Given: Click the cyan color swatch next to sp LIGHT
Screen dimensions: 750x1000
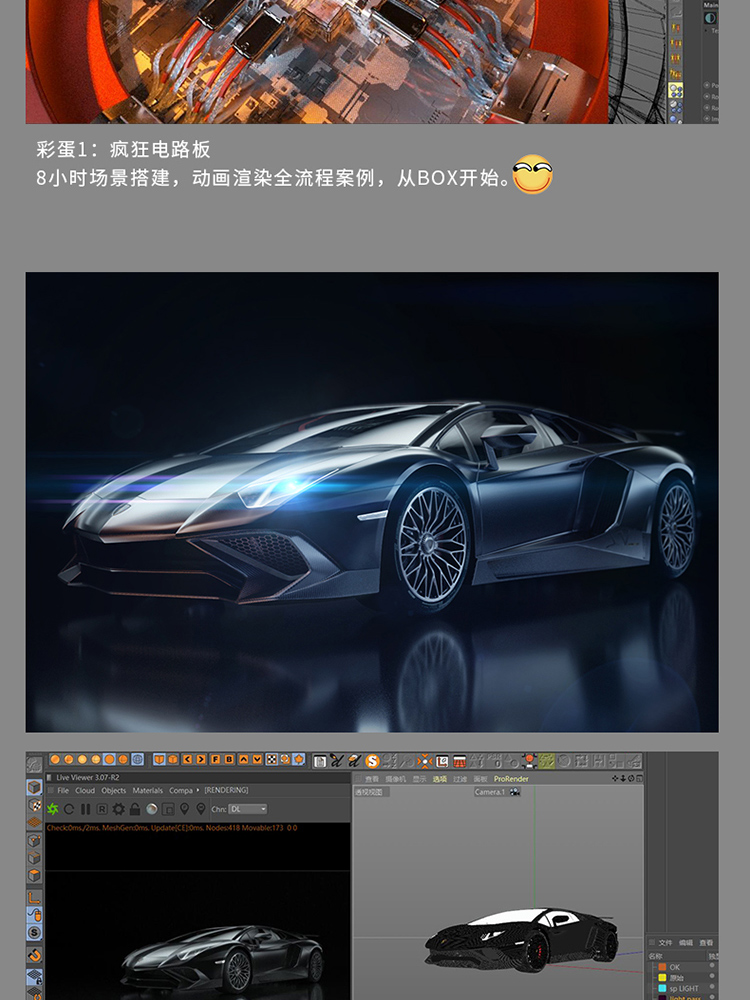Looking at the screenshot, I should [662, 989].
